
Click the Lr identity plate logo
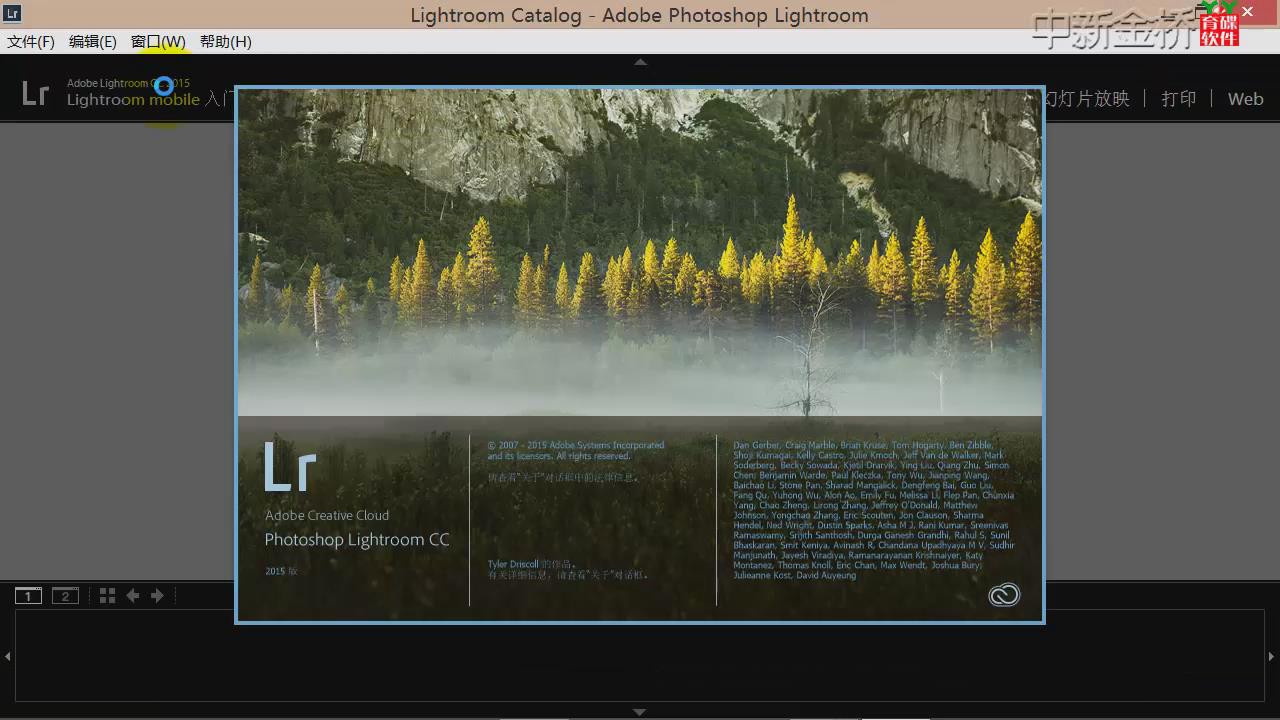click(x=35, y=94)
